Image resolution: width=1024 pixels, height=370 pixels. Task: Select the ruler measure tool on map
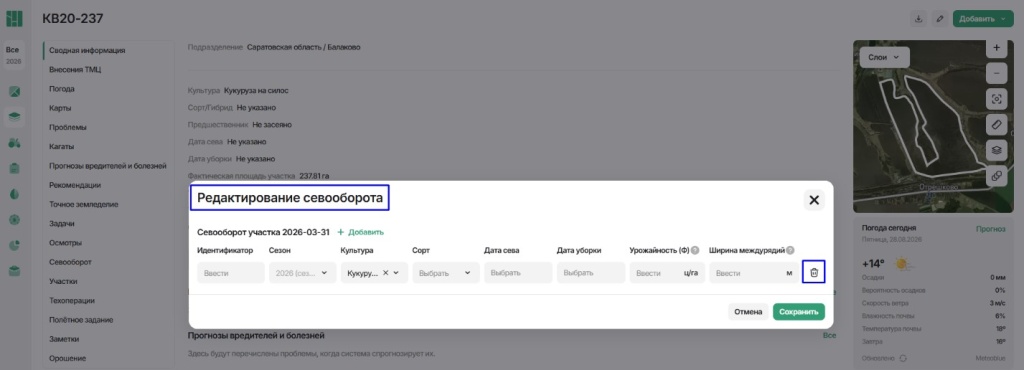click(x=996, y=124)
